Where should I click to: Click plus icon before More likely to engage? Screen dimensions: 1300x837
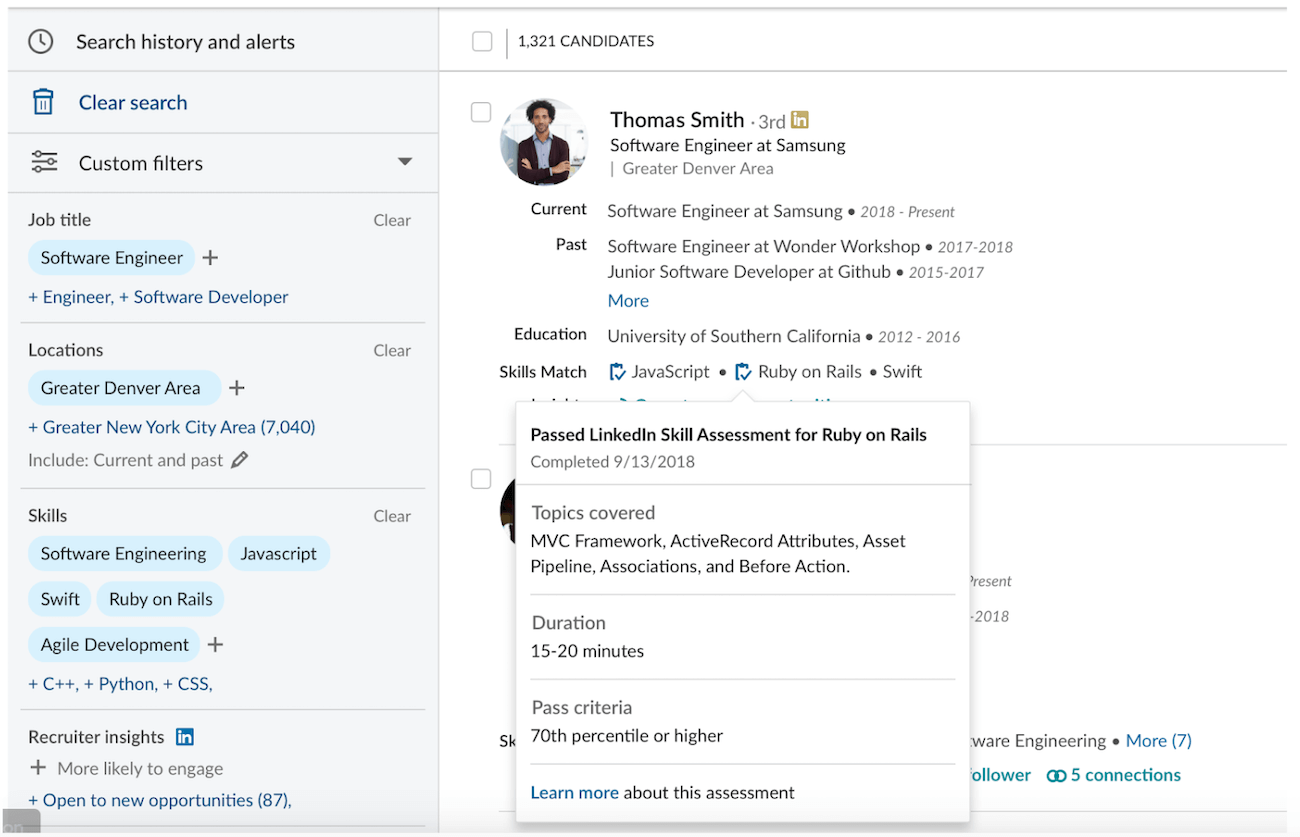[38, 768]
